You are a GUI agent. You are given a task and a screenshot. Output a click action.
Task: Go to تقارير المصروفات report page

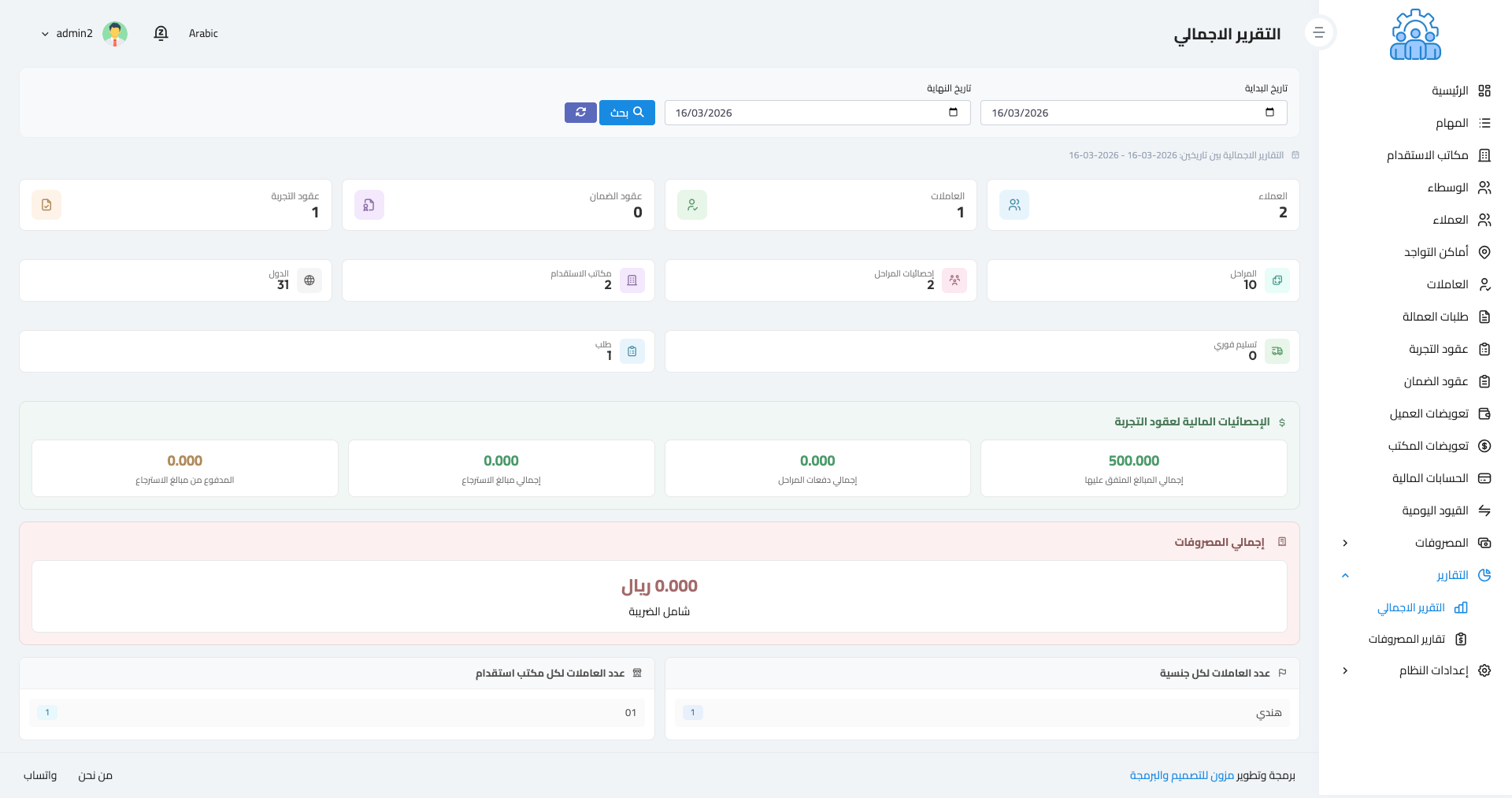point(1406,639)
